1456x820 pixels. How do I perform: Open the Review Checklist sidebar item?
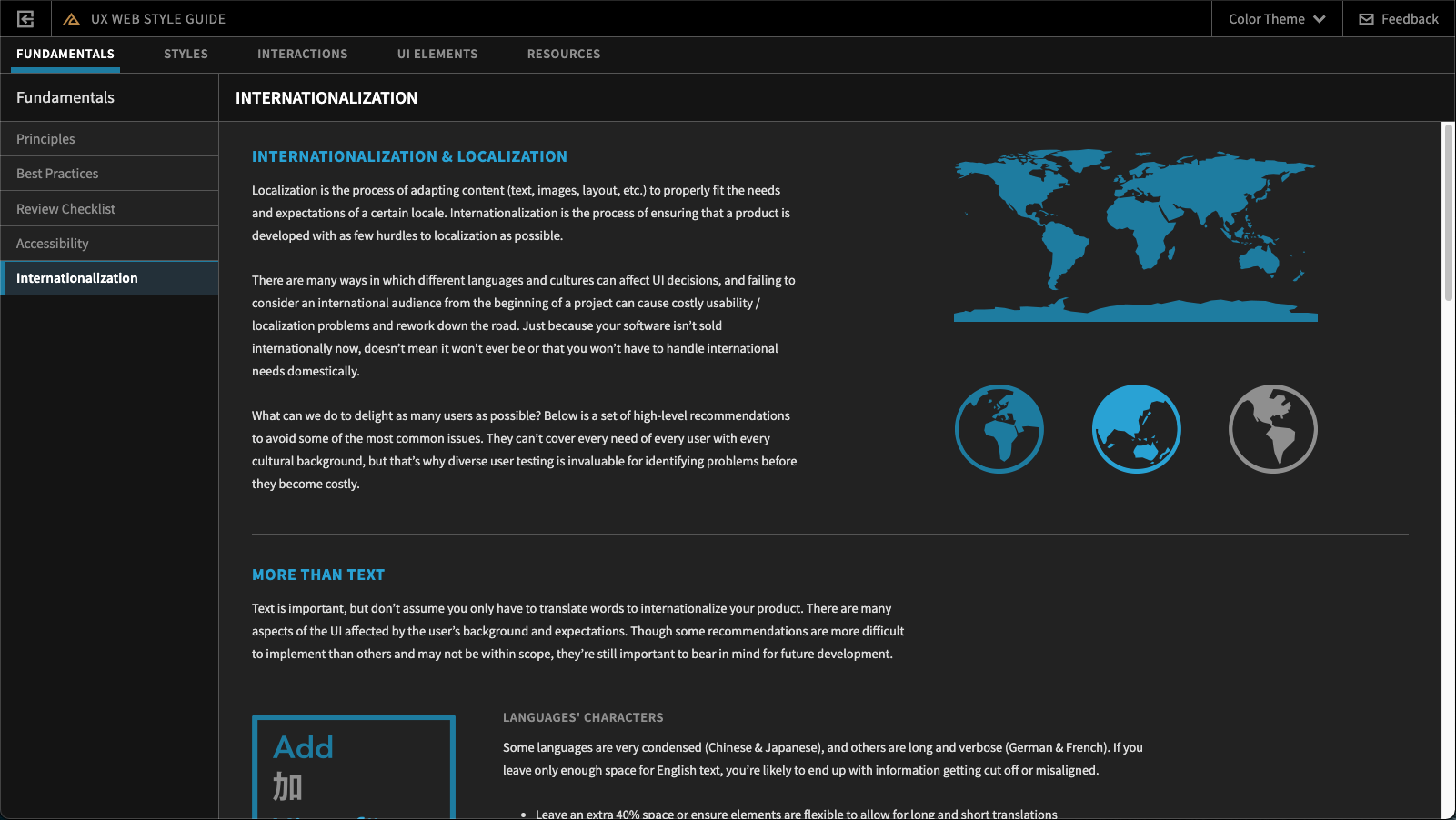coord(65,209)
